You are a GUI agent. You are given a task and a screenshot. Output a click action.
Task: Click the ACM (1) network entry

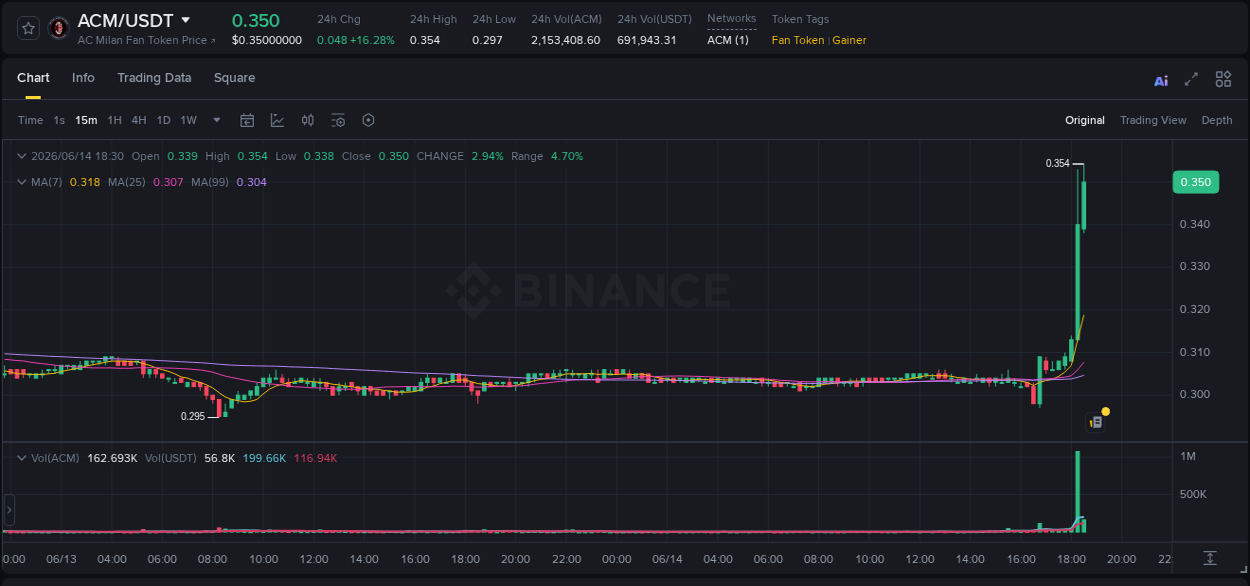pyautogui.click(x=728, y=40)
